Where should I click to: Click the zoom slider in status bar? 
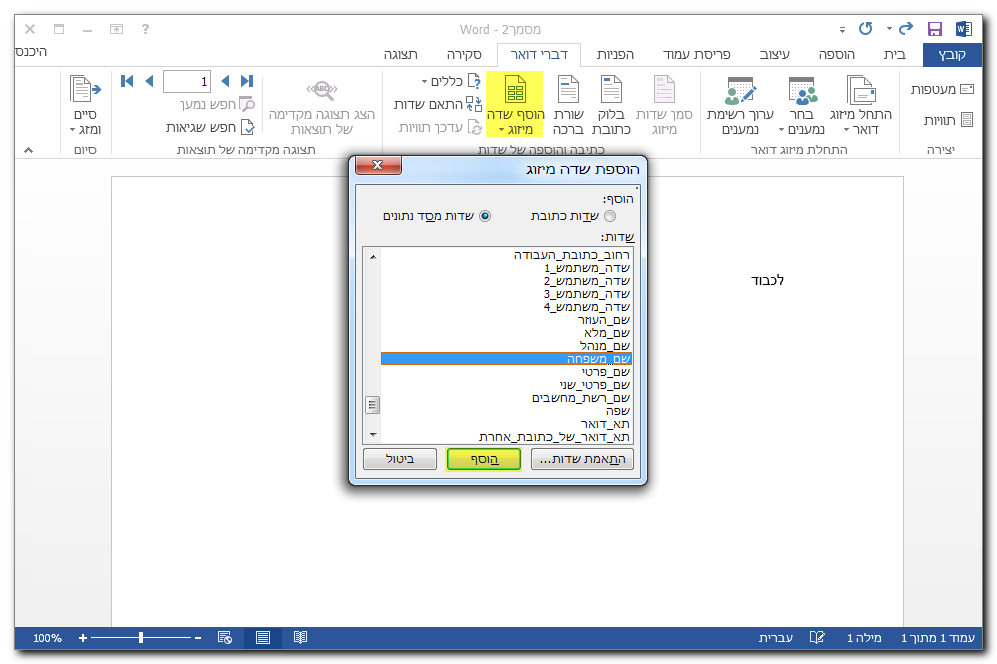(x=141, y=637)
